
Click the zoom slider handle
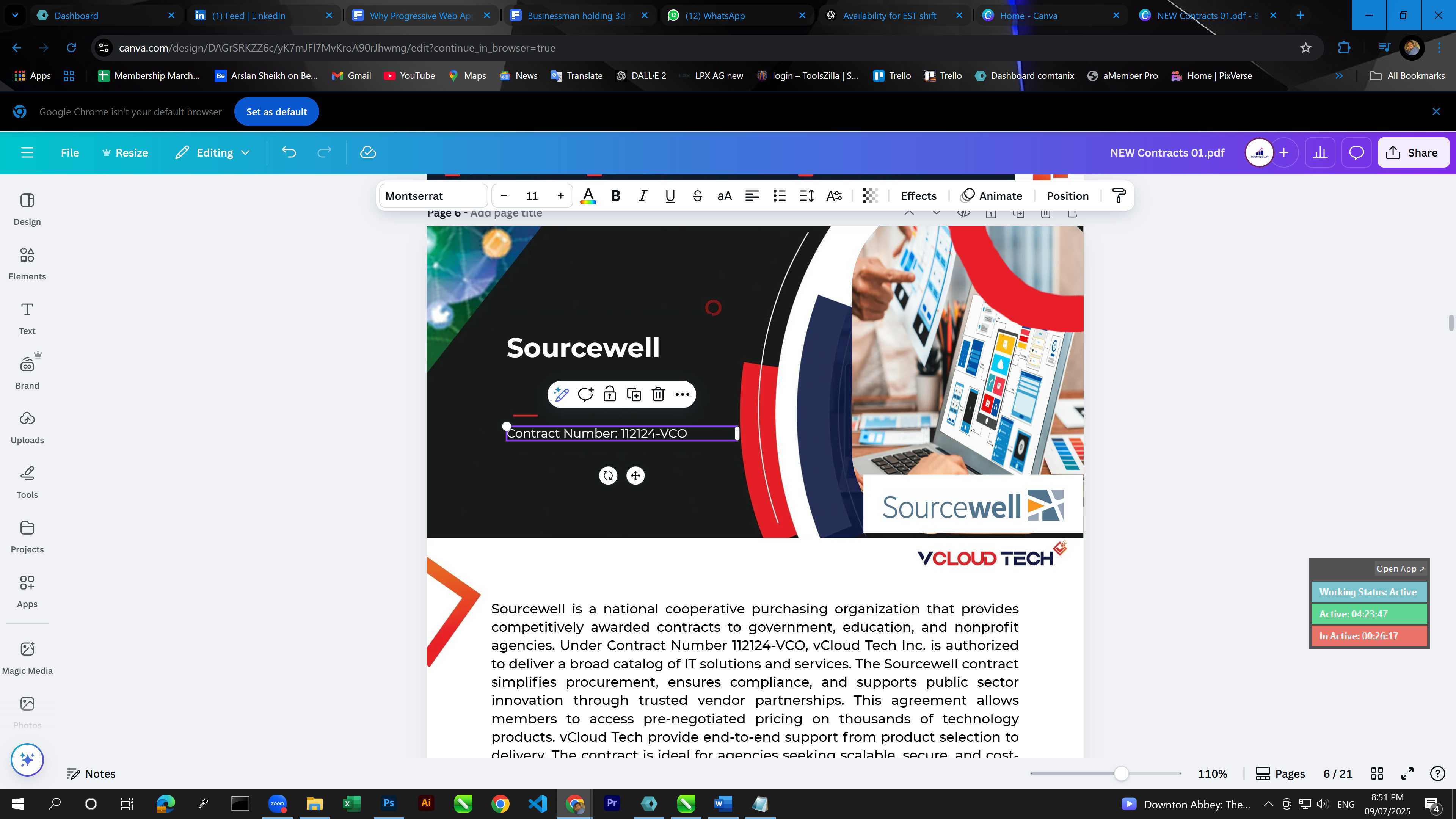pyautogui.click(x=1122, y=774)
